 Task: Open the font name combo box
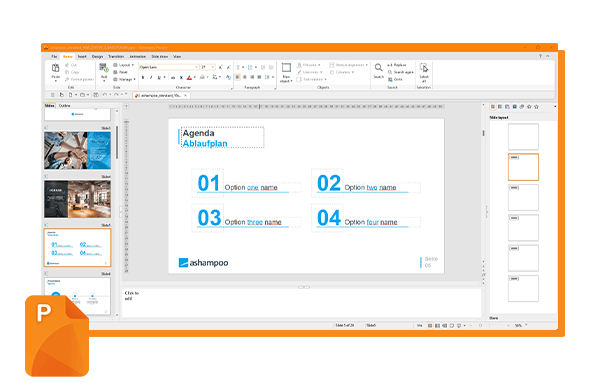click(x=169, y=67)
